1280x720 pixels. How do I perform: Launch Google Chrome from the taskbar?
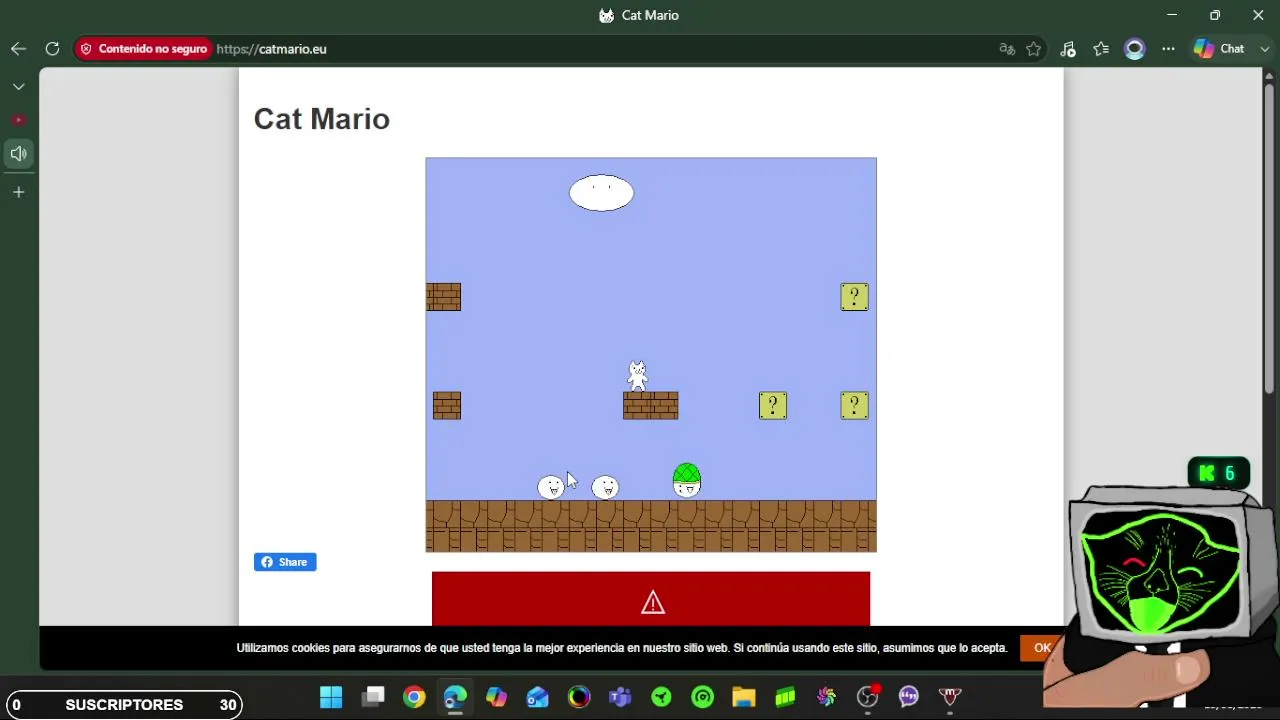point(414,697)
